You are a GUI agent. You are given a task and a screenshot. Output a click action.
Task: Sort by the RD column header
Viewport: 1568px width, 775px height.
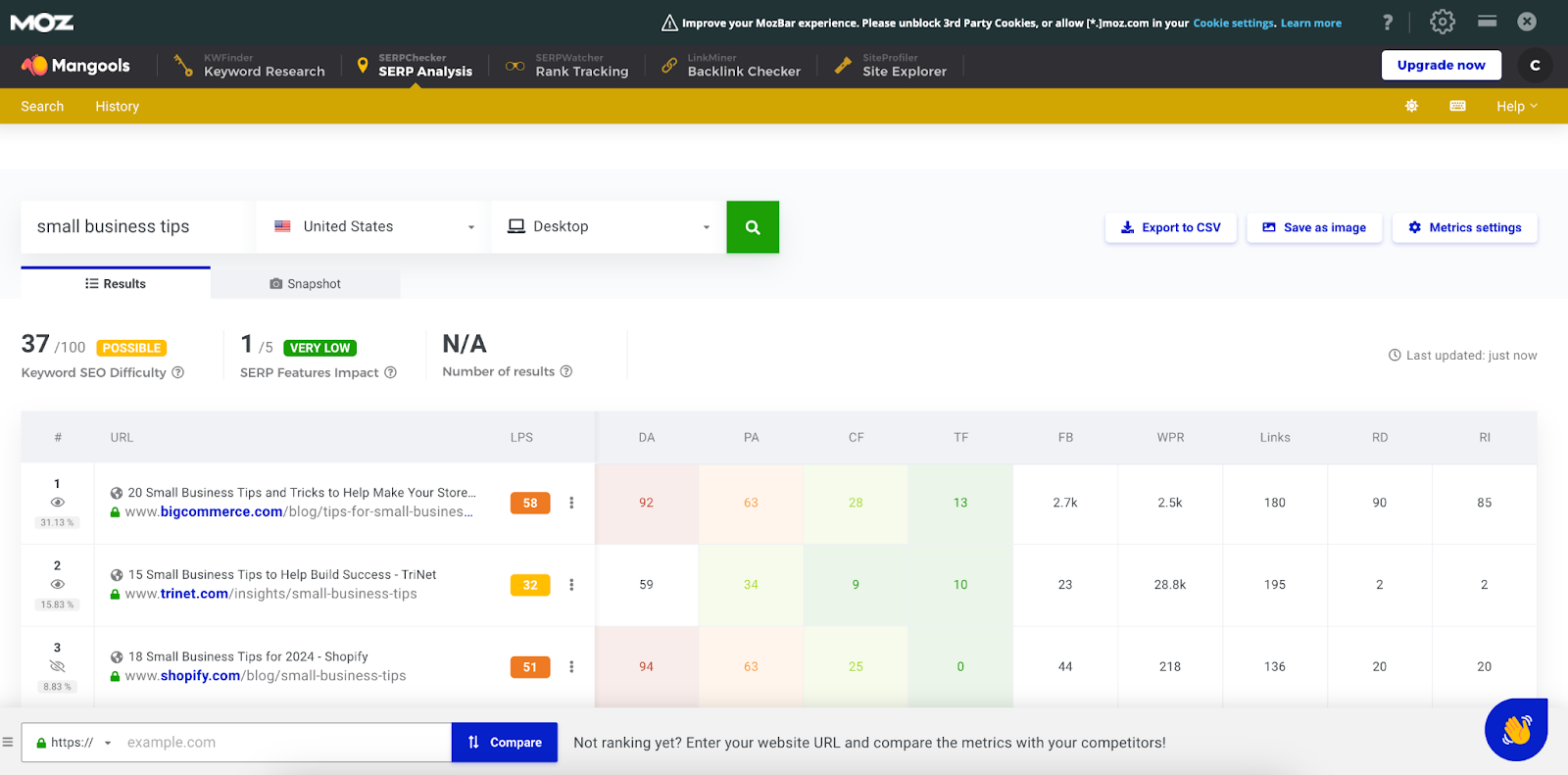tap(1380, 437)
